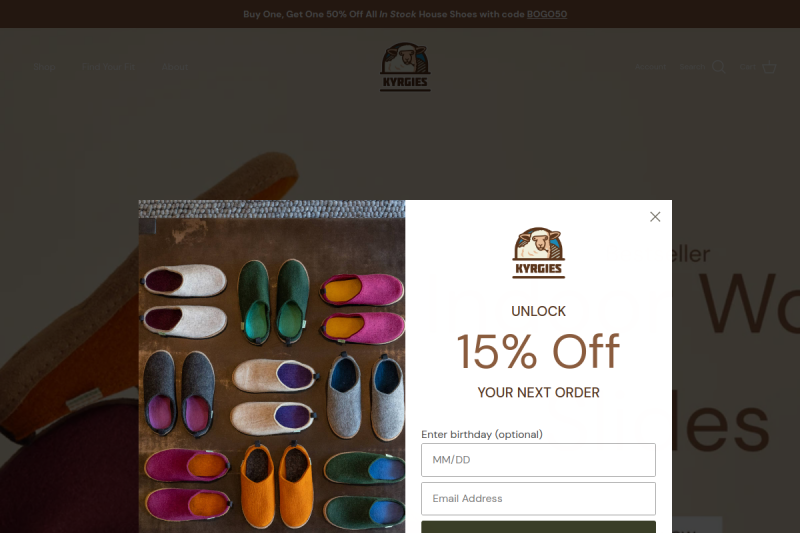This screenshot has height=533, width=800.
Task: Click the gray slippers with navy lining
Action: click(364, 396)
